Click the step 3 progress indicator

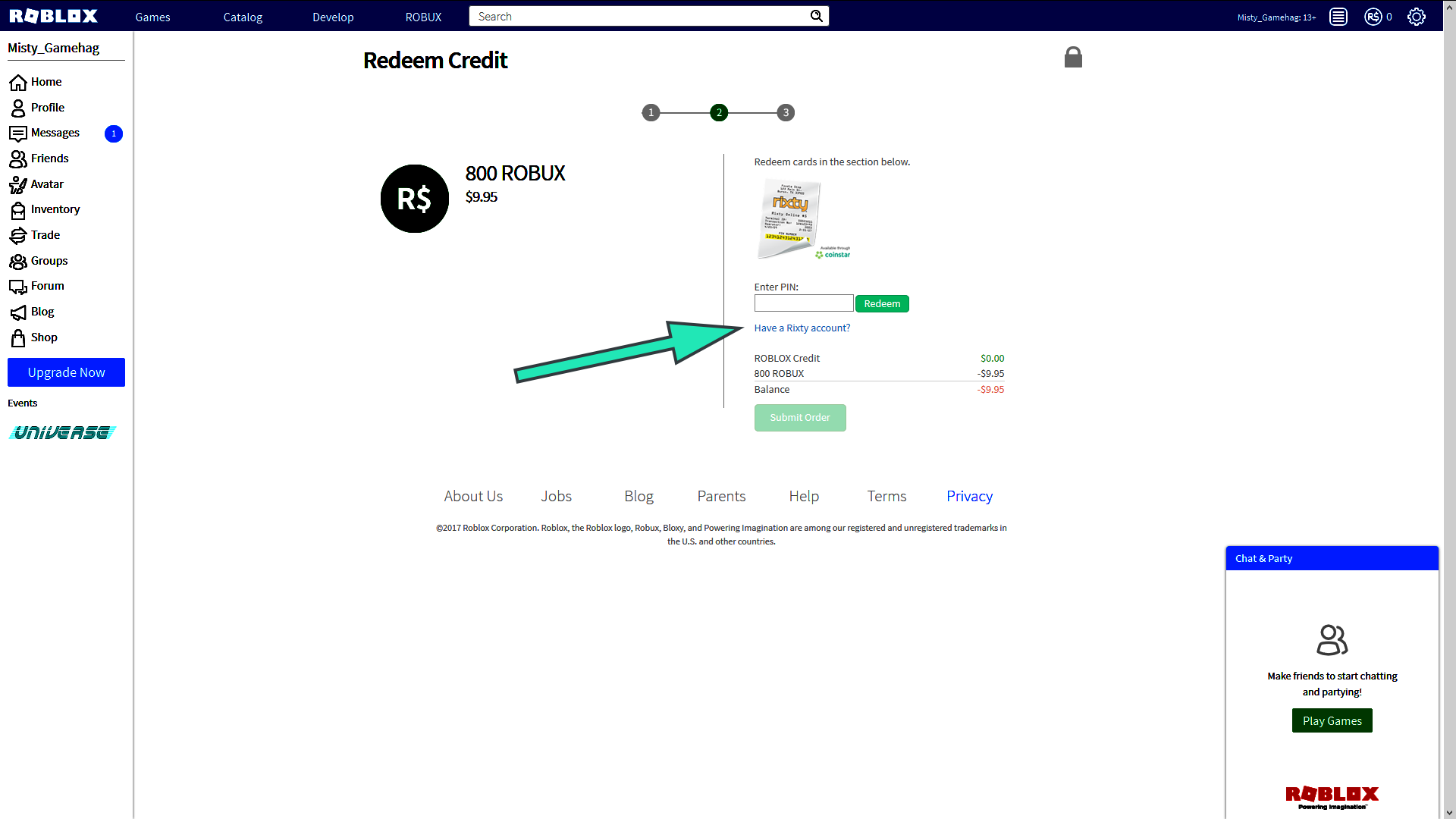(786, 112)
